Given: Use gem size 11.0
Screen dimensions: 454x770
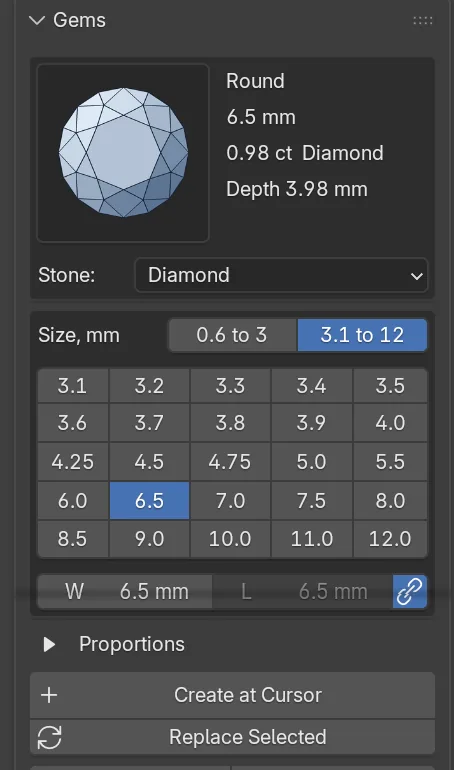Looking at the screenshot, I should 311,539.
